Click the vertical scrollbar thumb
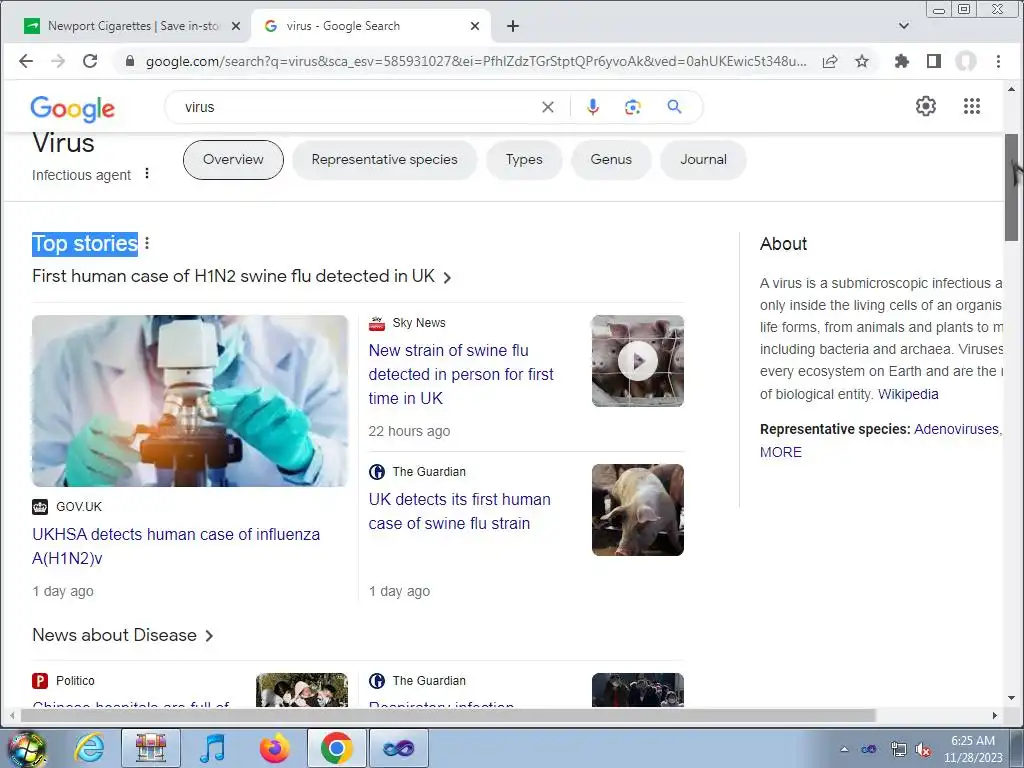Screen dimensions: 1024x768 (1011, 187)
